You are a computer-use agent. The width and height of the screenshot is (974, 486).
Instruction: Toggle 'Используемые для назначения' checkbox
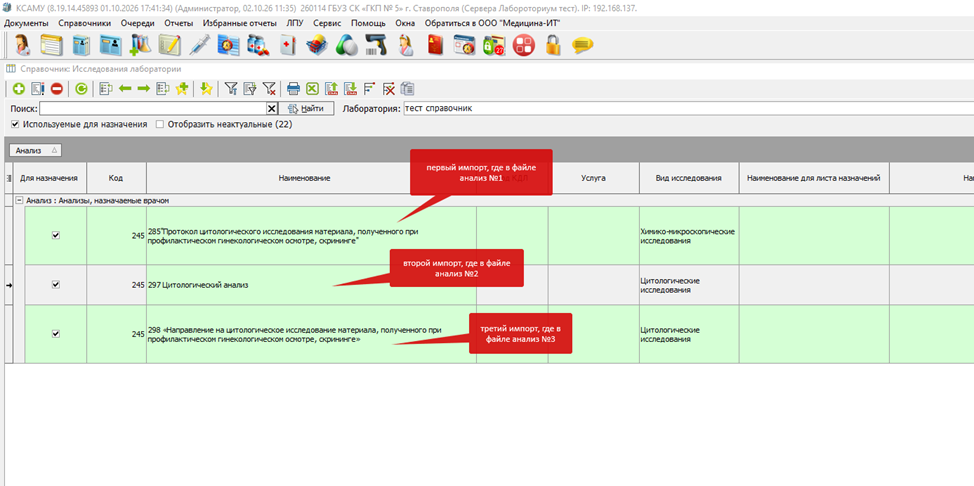click(x=15, y=124)
